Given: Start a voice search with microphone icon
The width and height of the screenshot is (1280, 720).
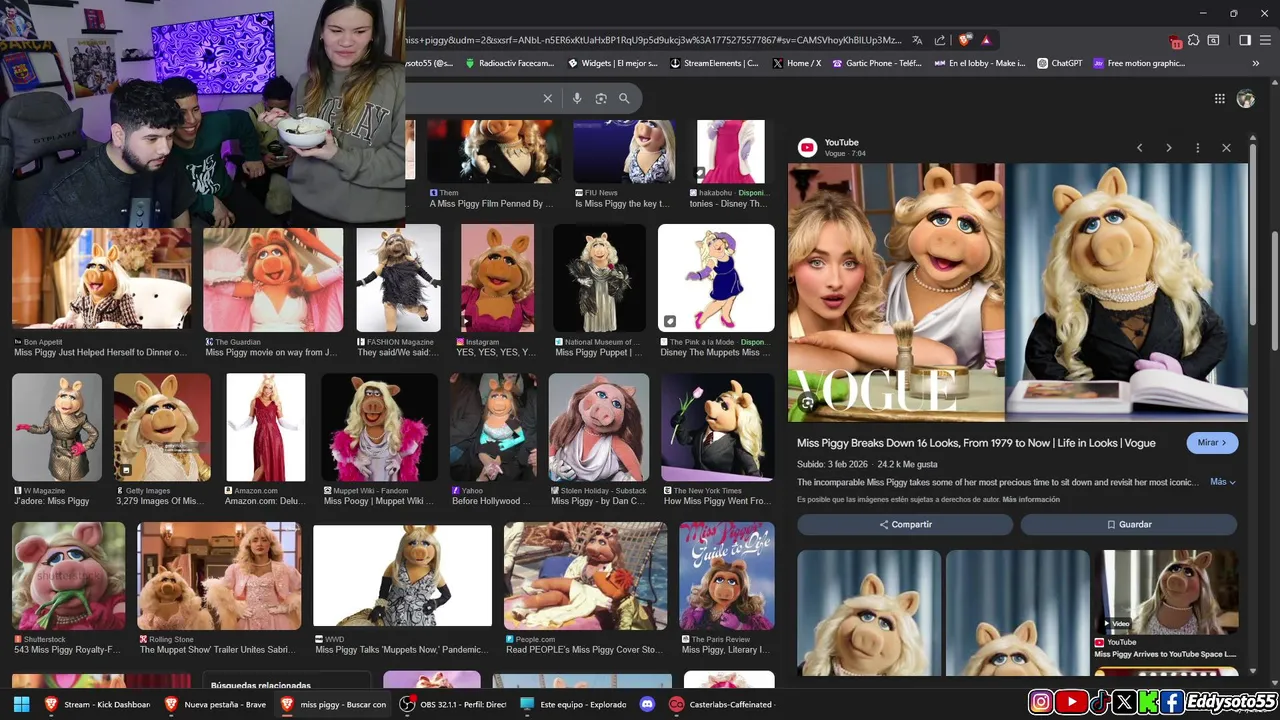Looking at the screenshot, I should point(577,98).
